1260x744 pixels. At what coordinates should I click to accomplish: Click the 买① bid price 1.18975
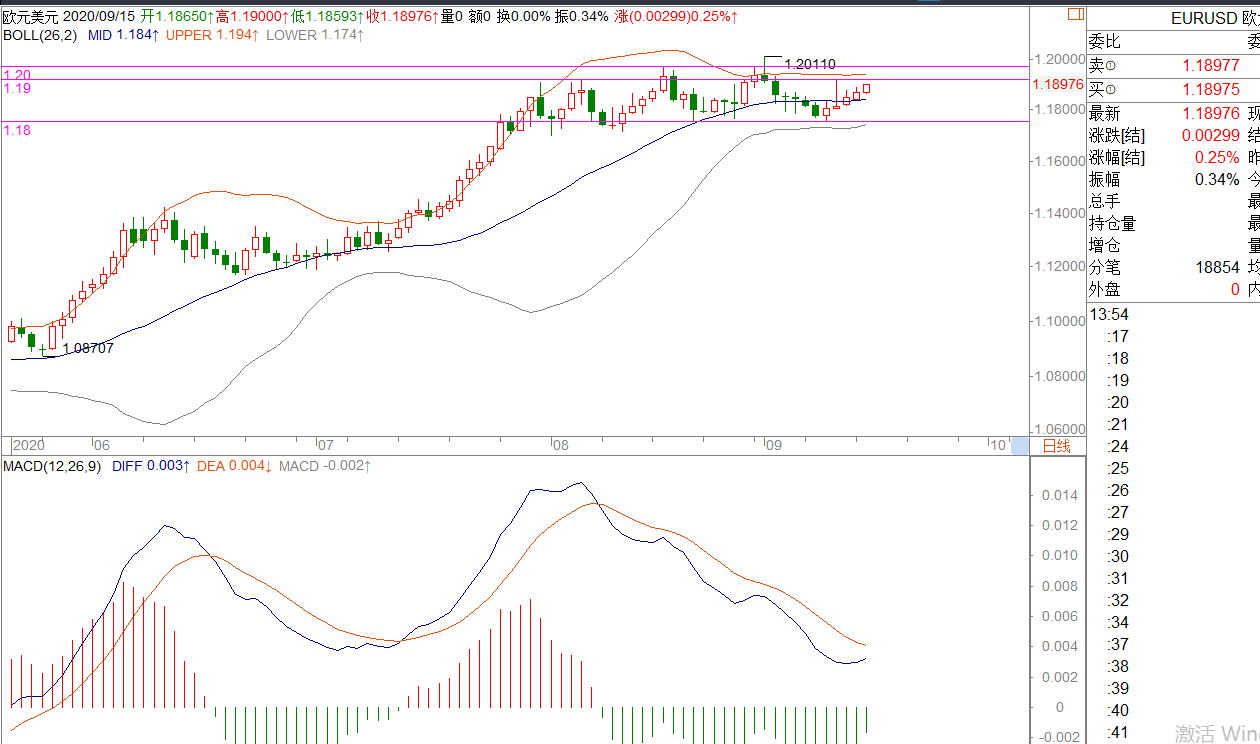(1211, 90)
